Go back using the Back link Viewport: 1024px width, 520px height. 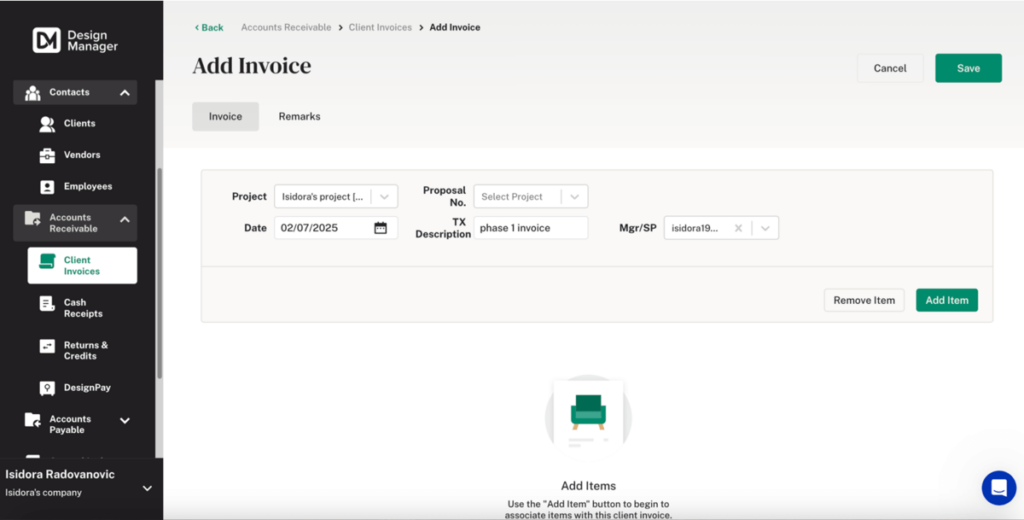pos(209,27)
